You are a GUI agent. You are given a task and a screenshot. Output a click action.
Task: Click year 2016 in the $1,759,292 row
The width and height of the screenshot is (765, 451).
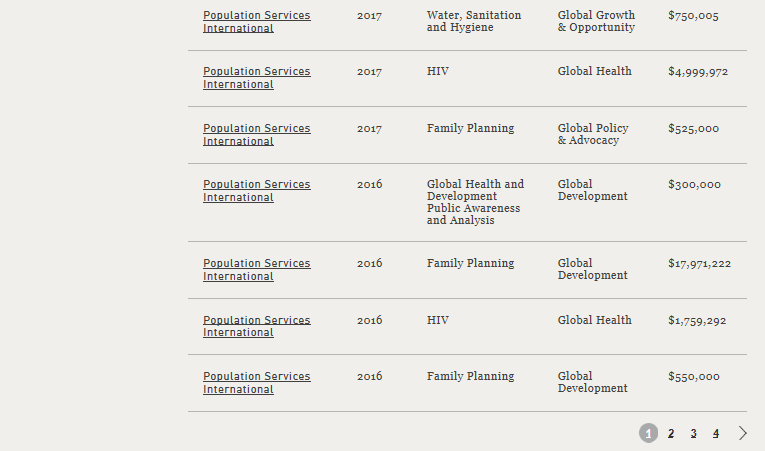coord(369,320)
